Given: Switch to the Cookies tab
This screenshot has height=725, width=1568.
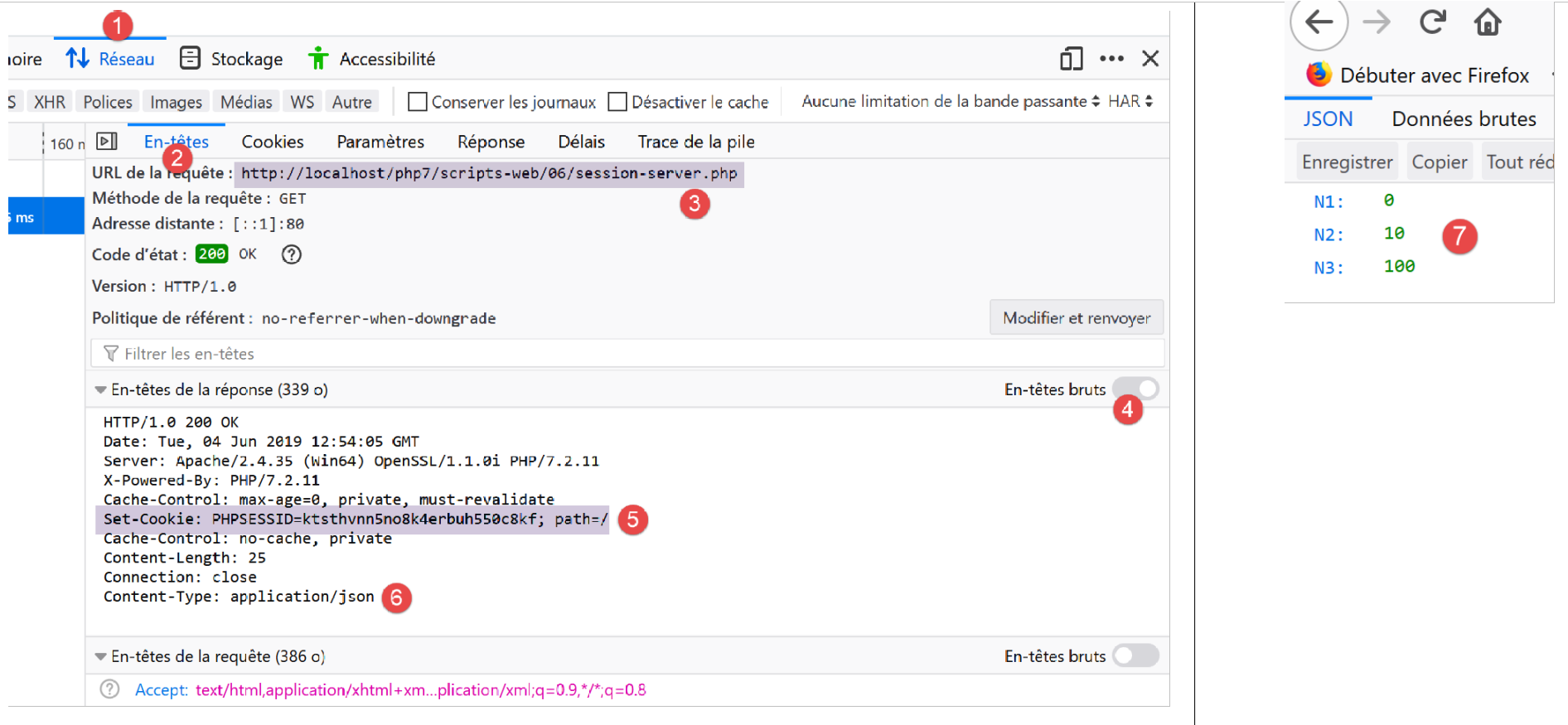Looking at the screenshot, I should [273, 142].
